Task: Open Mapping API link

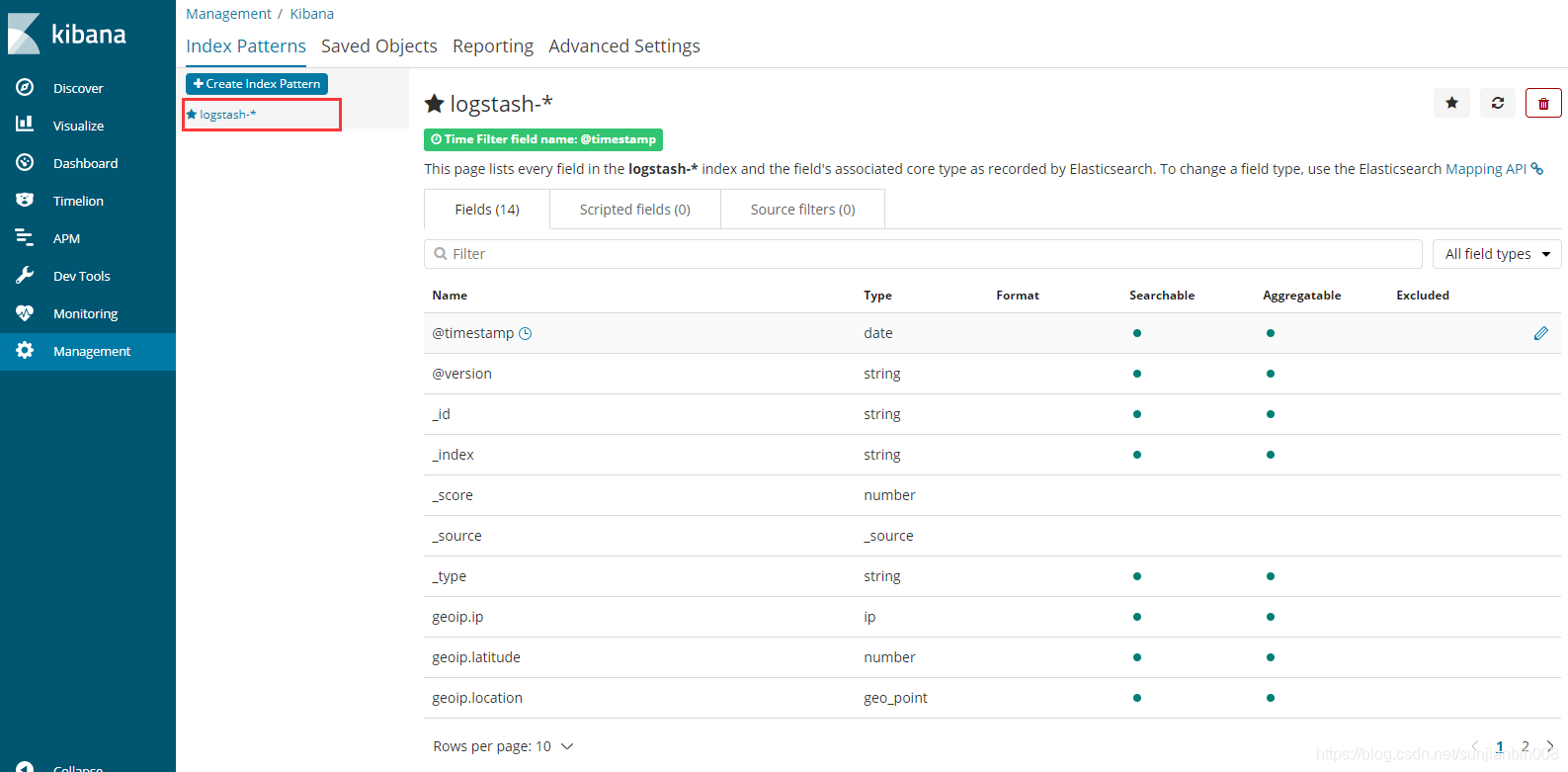Action: (x=1486, y=169)
